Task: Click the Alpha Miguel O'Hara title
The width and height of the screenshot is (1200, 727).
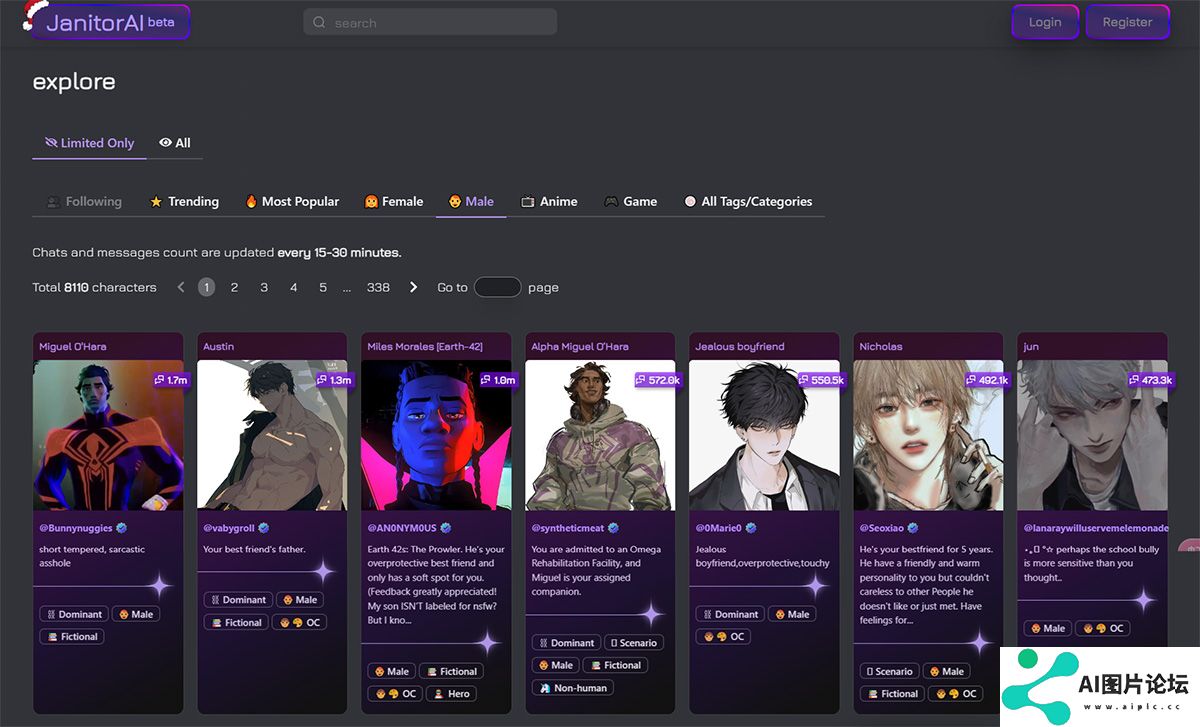Action: point(580,346)
